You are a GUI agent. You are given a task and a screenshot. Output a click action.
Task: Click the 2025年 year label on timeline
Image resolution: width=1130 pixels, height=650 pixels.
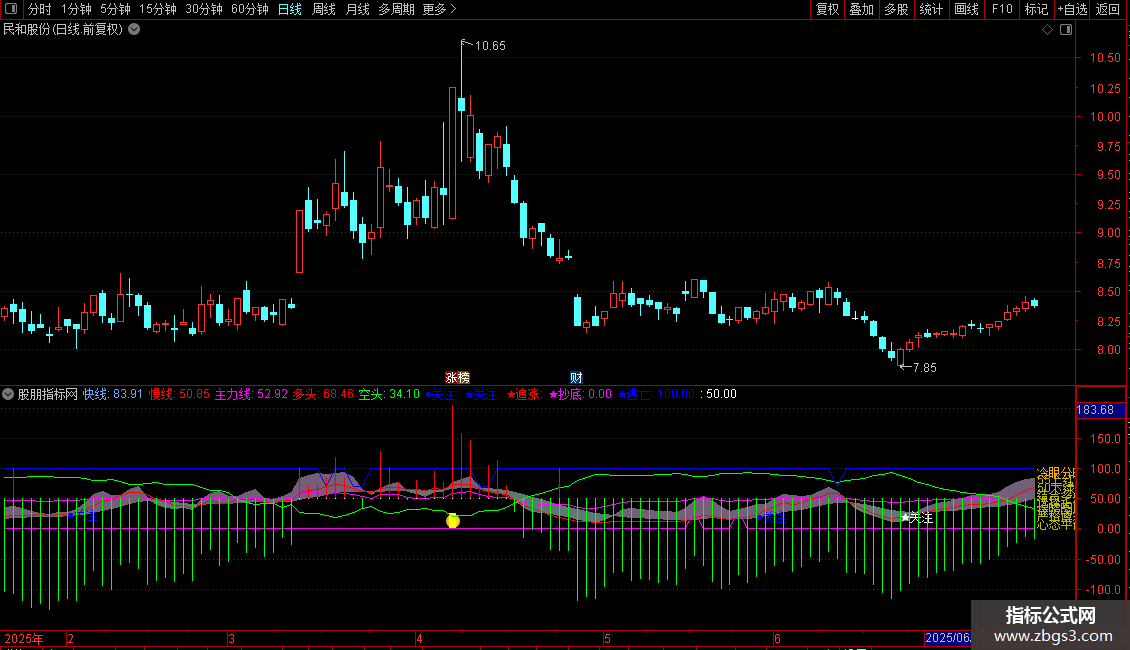click(24, 638)
